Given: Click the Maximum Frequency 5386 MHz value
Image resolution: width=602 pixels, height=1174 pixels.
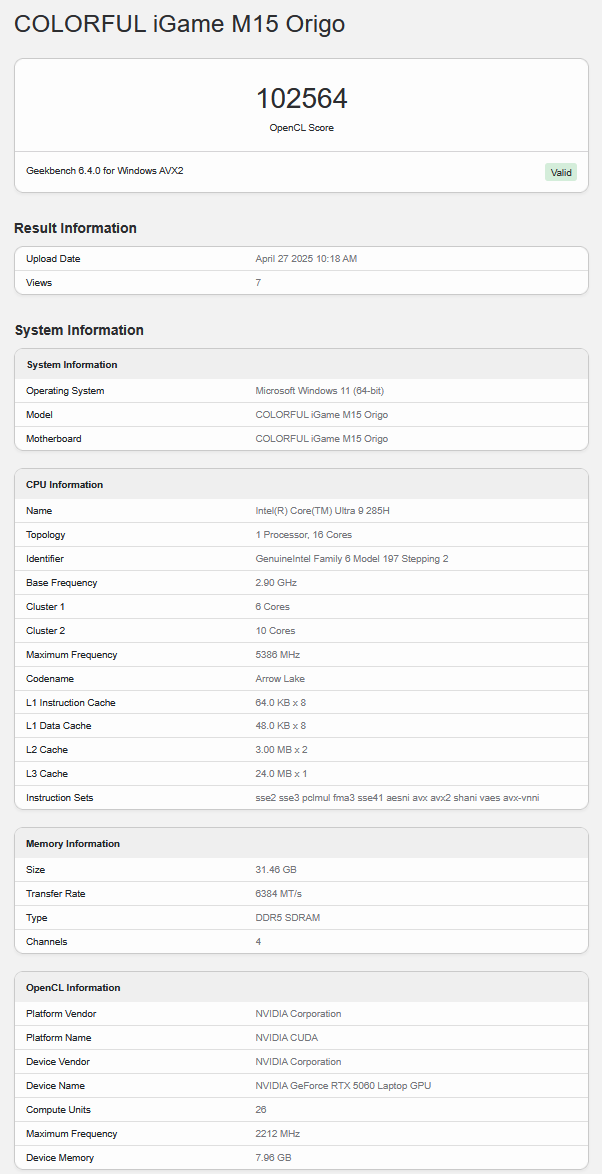Looking at the screenshot, I should pos(278,655).
